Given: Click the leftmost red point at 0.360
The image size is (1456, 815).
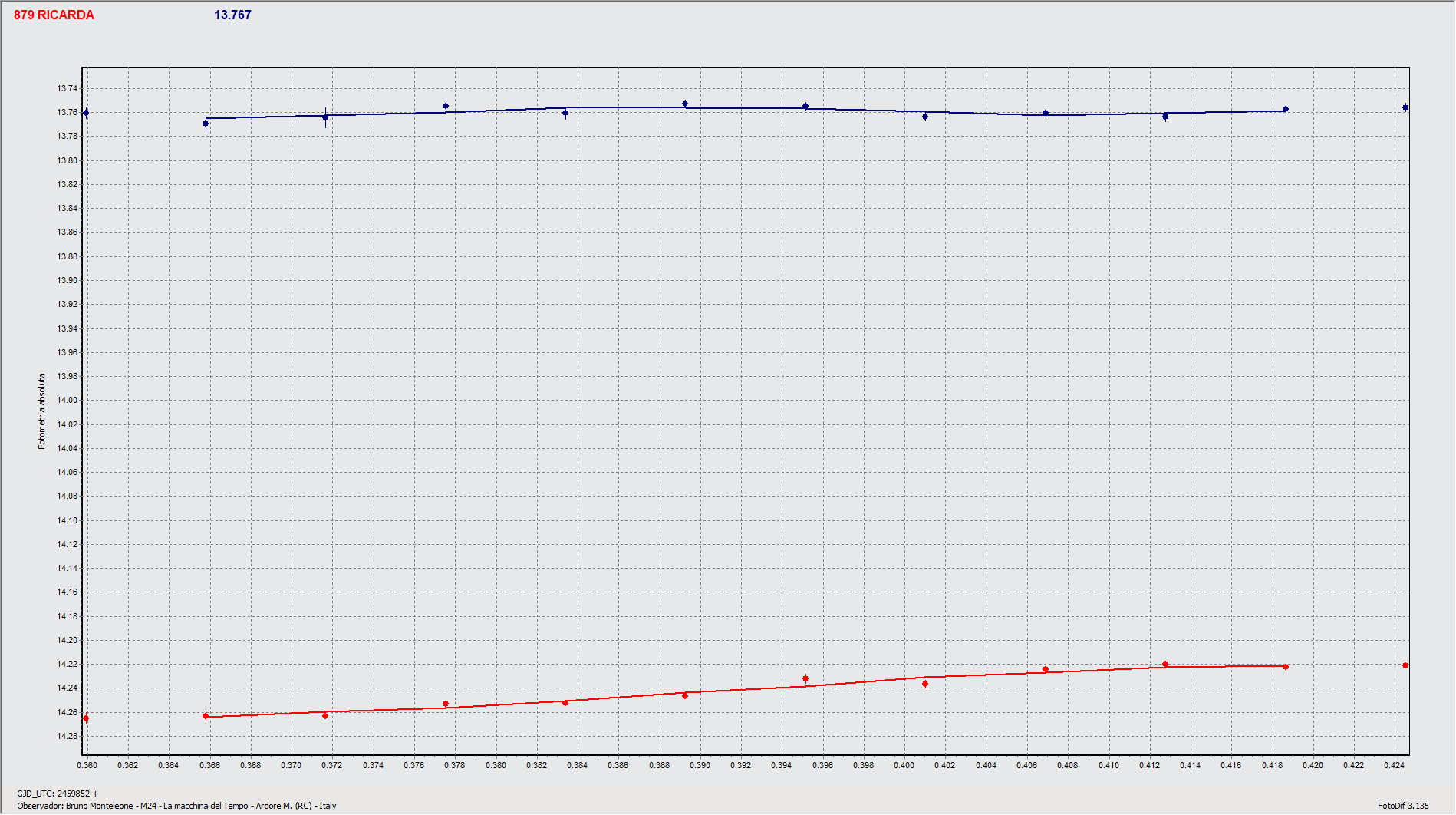Looking at the screenshot, I should coord(86,718).
